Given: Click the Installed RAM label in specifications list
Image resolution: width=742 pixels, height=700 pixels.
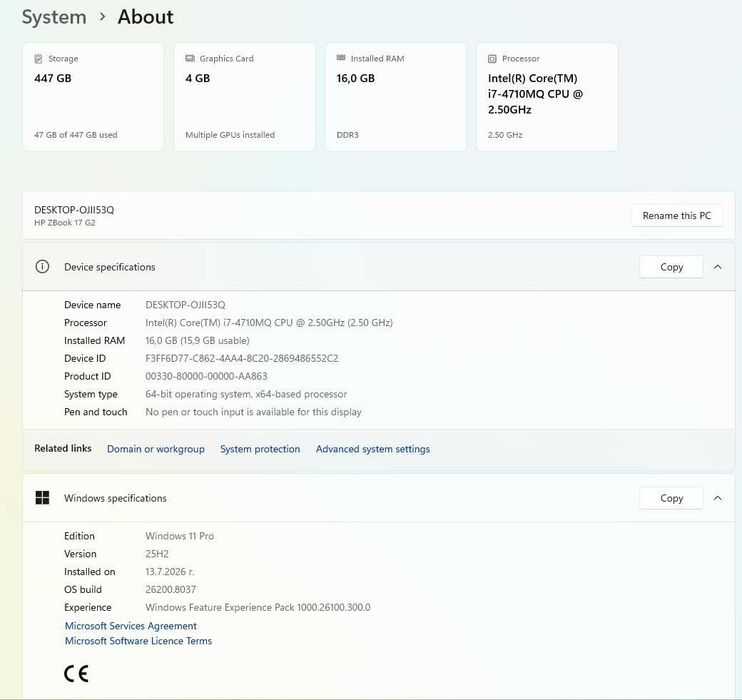Looking at the screenshot, I should point(95,341).
